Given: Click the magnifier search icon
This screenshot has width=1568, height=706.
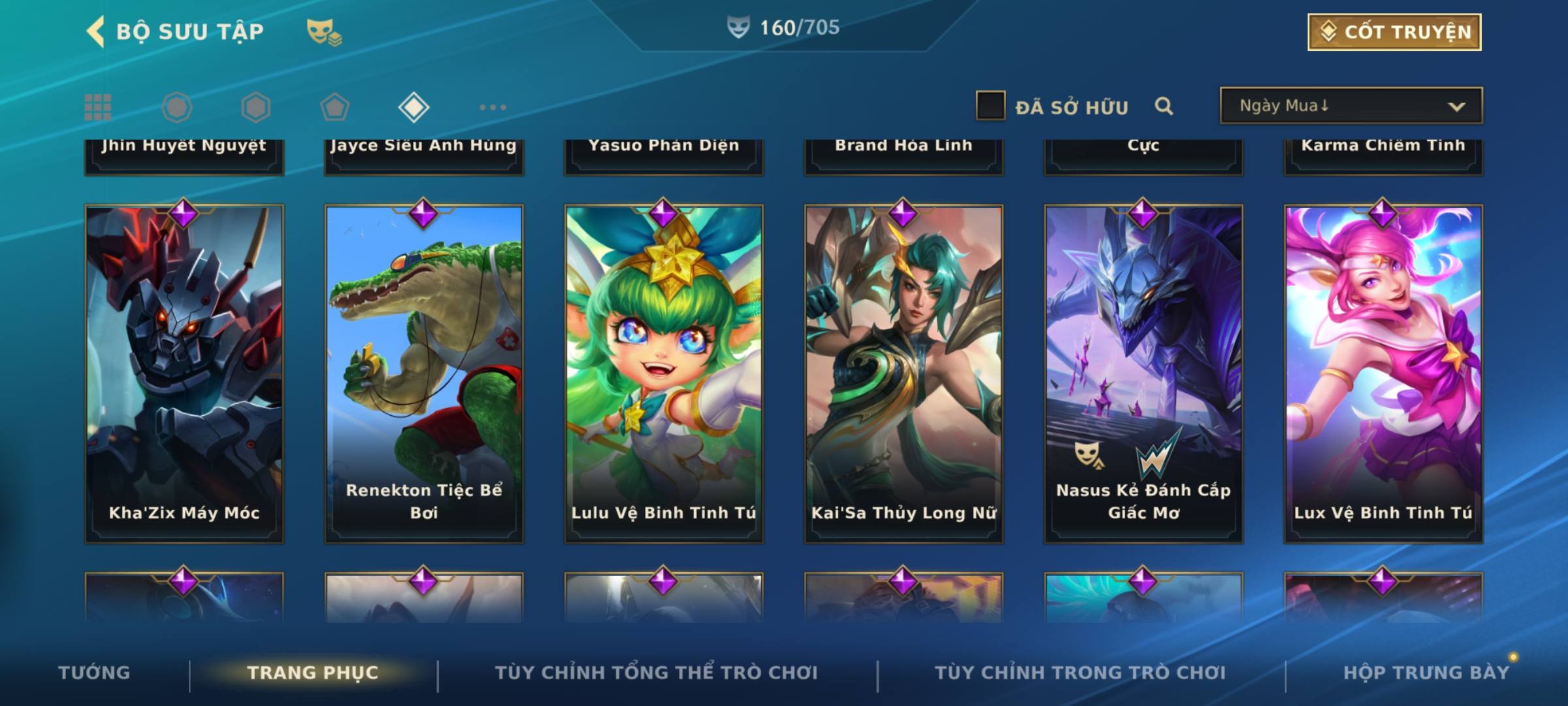Looking at the screenshot, I should tap(1164, 106).
